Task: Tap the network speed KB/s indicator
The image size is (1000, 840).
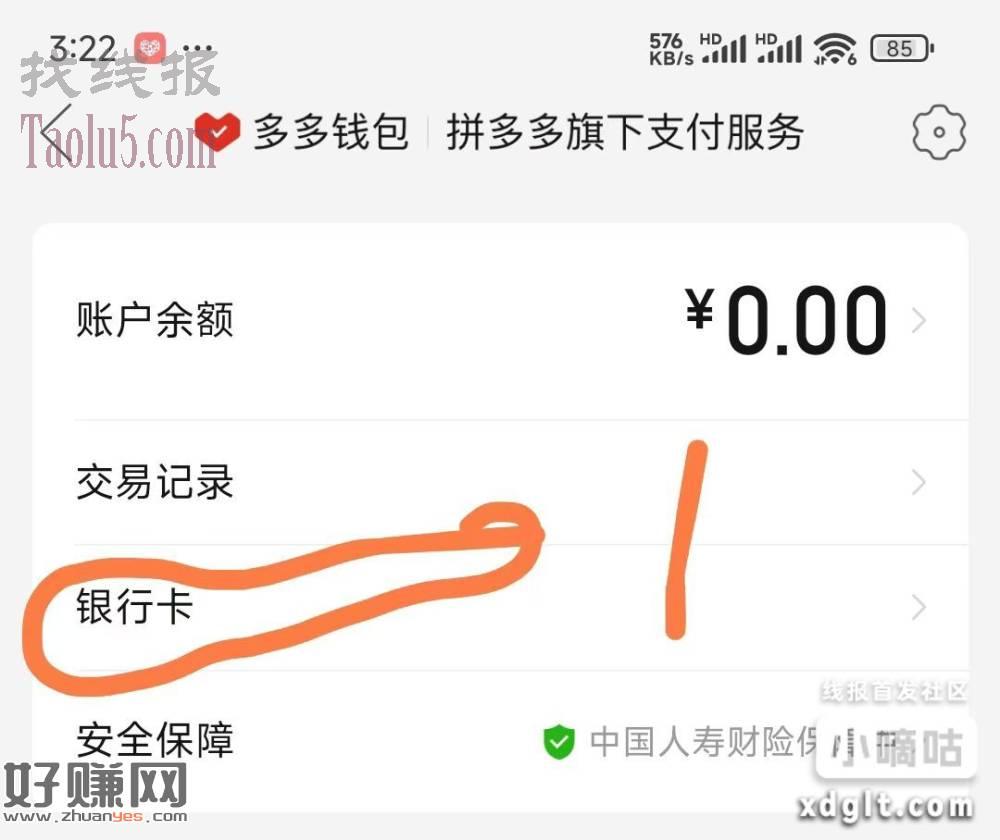Action: coord(671,49)
